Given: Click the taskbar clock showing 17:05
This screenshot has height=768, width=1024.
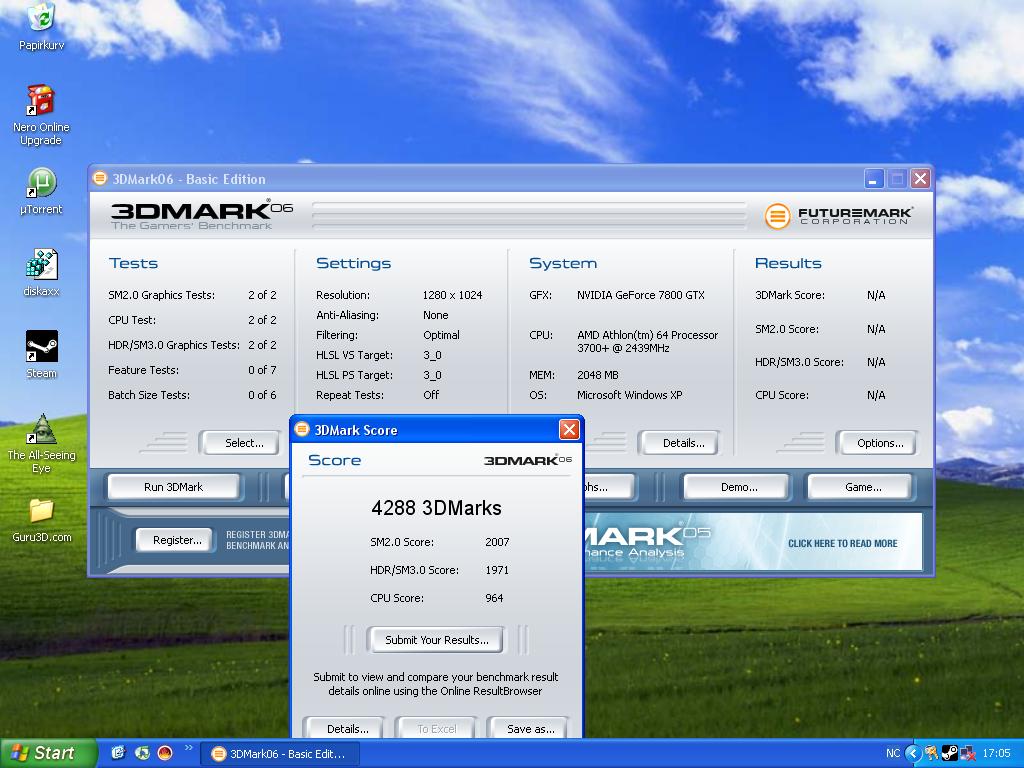Looking at the screenshot, I should click(x=996, y=754).
